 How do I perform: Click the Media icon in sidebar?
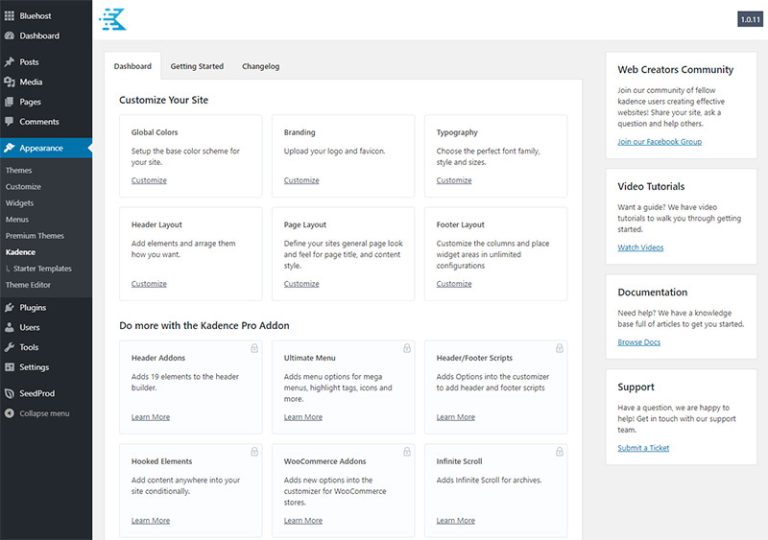pos(9,82)
